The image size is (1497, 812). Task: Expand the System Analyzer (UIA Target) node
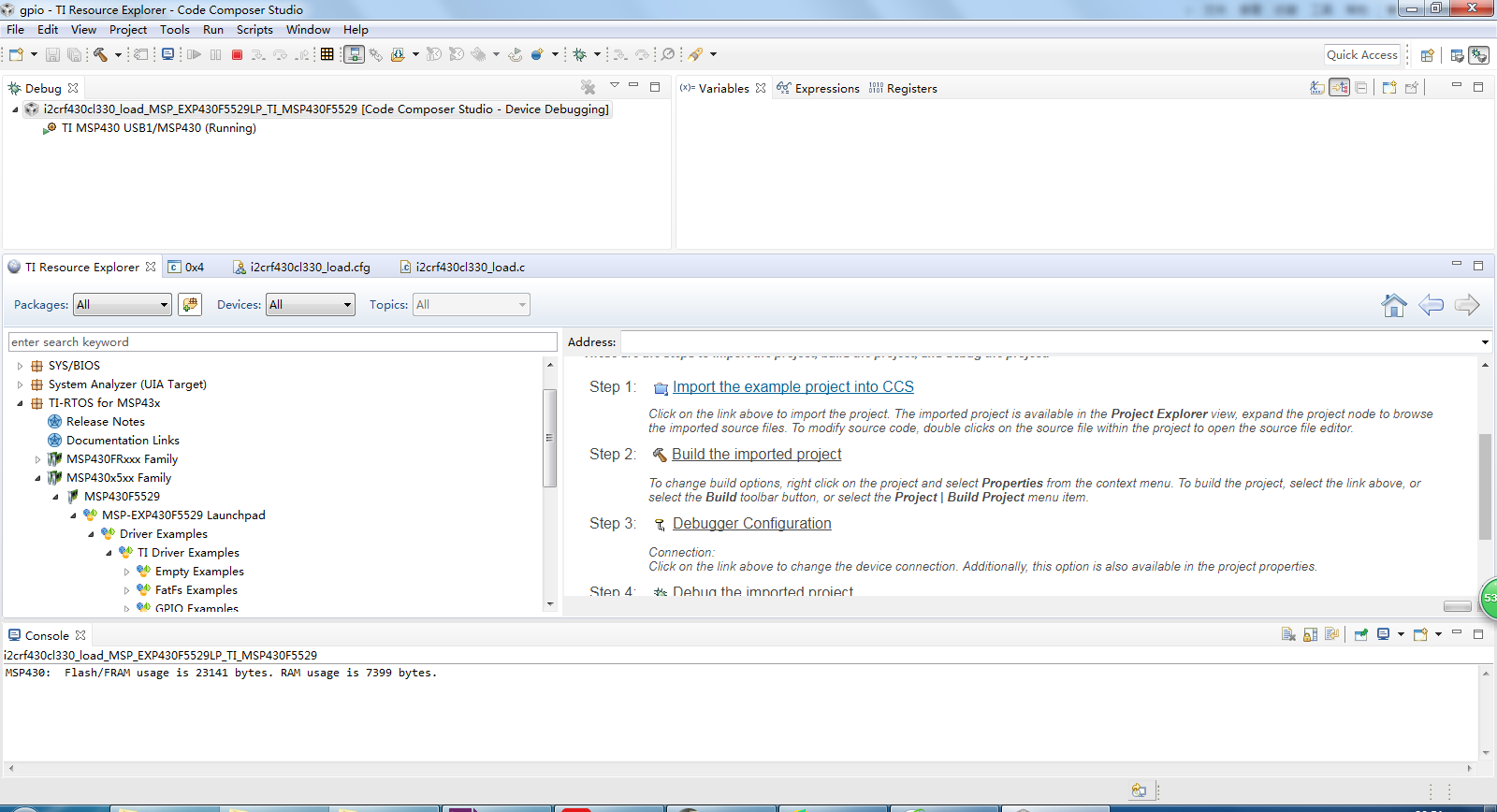click(20, 384)
